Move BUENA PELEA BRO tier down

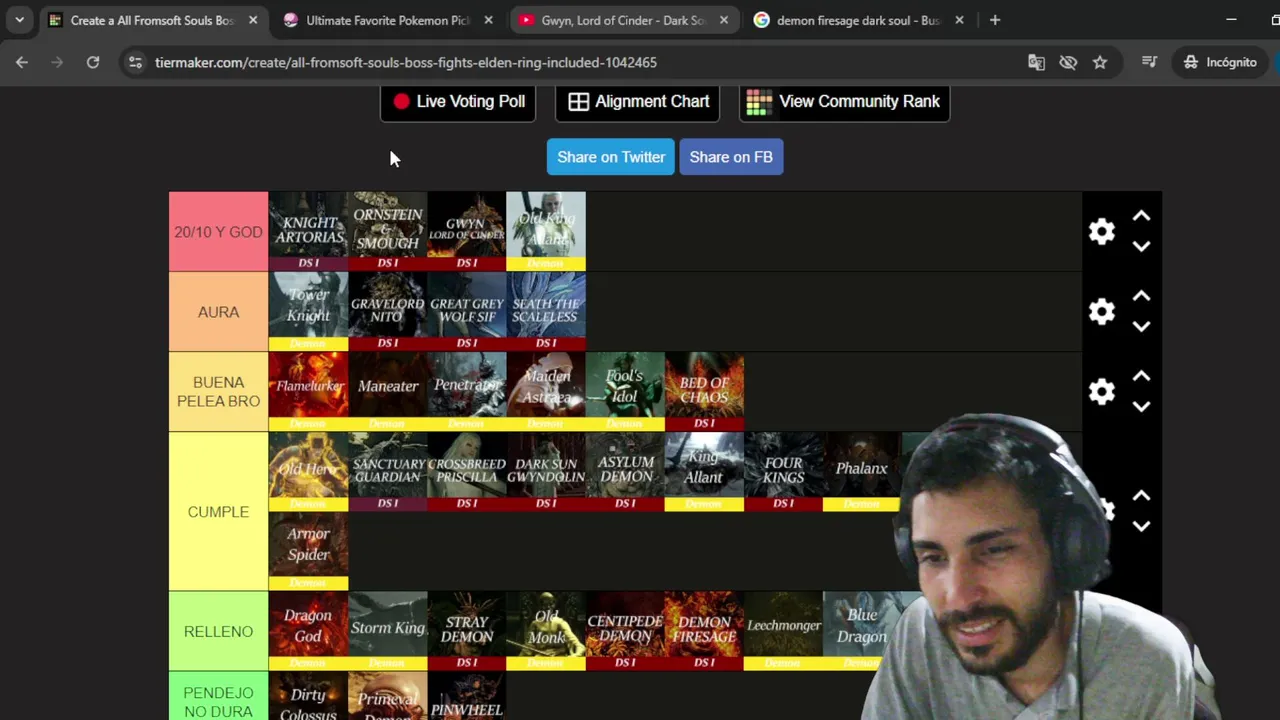point(1141,406)
